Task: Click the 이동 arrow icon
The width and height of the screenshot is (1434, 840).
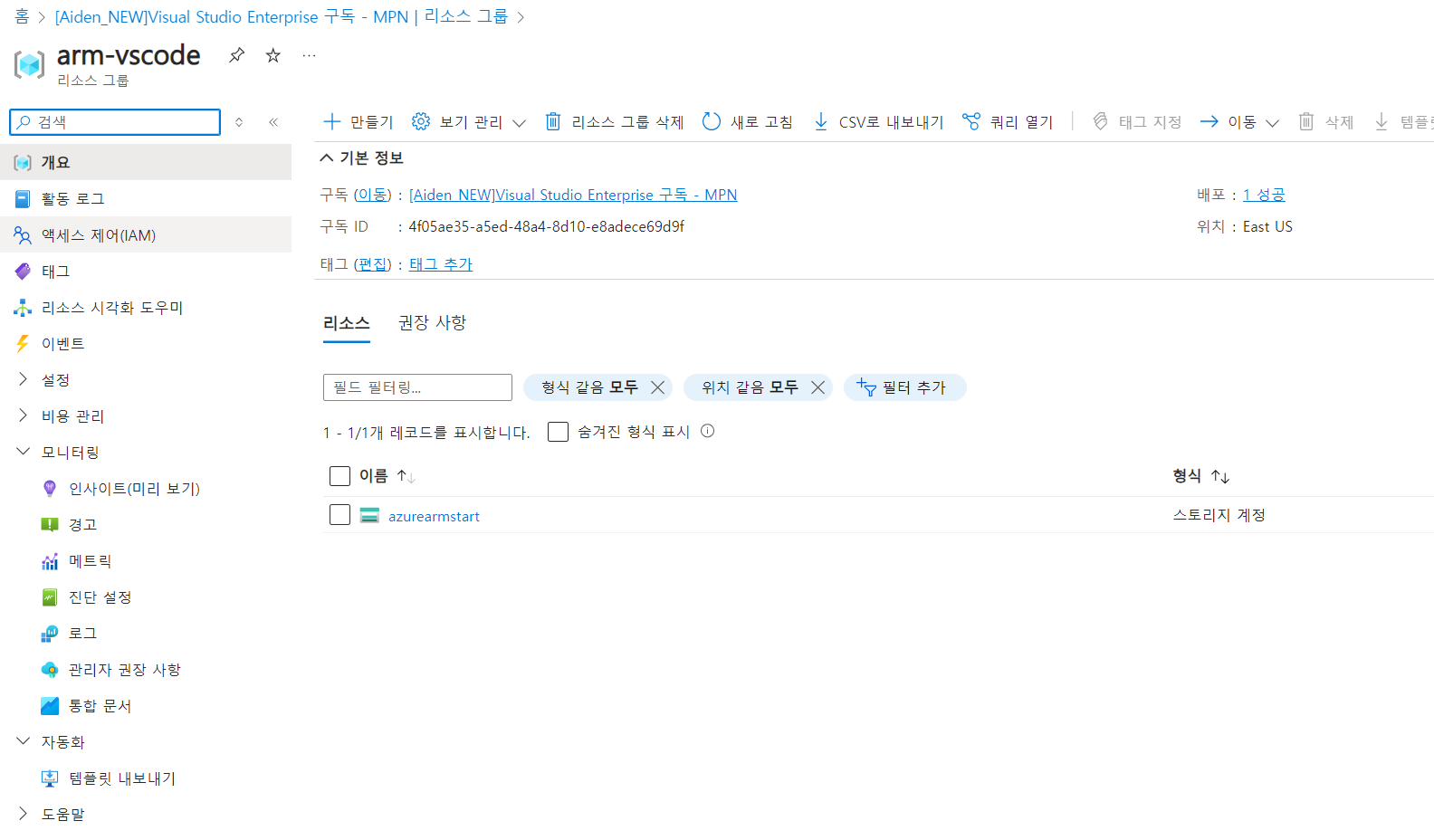Action: (1209, 121)
